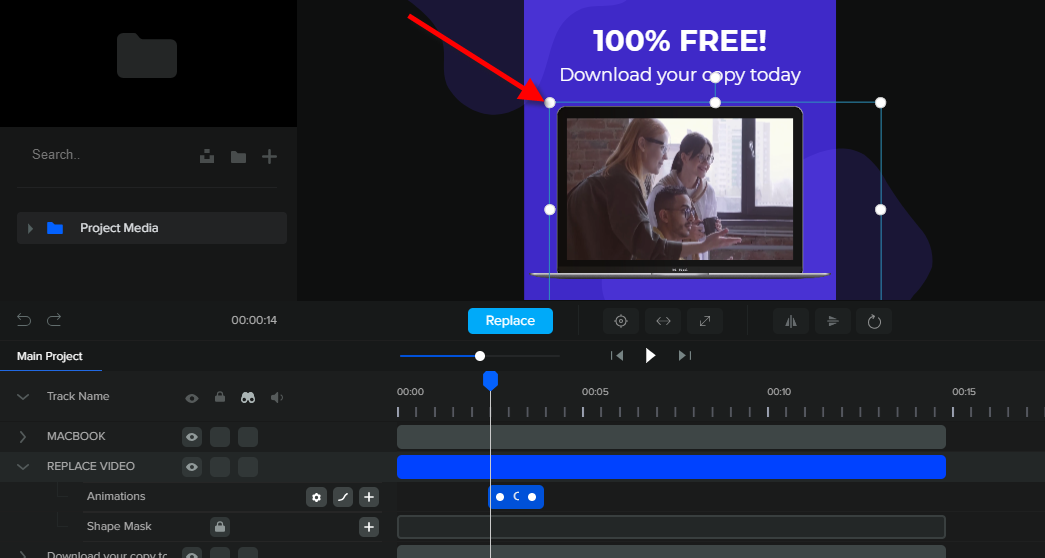The image size is (1045, 558).
Task: Toggle header eye visibility for all tracks
Action: click(x=192, y=398)
